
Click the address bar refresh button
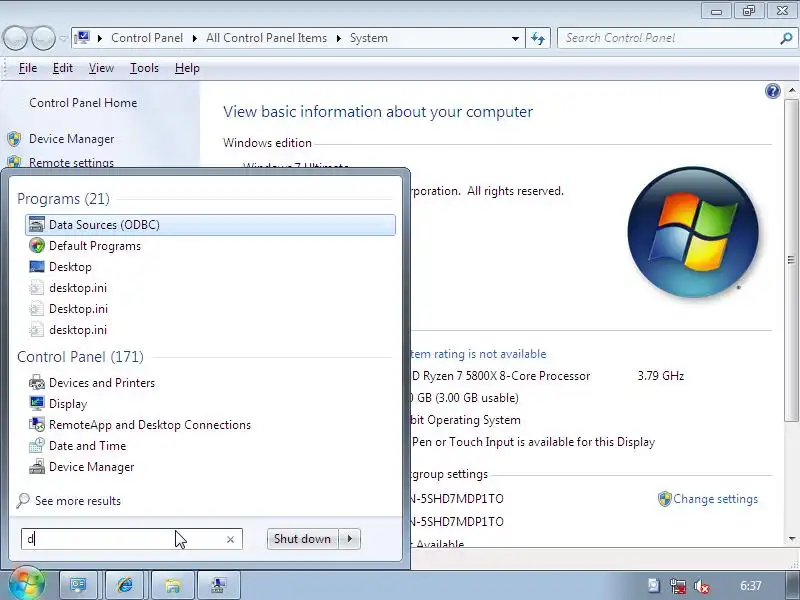tap(538, 38)
